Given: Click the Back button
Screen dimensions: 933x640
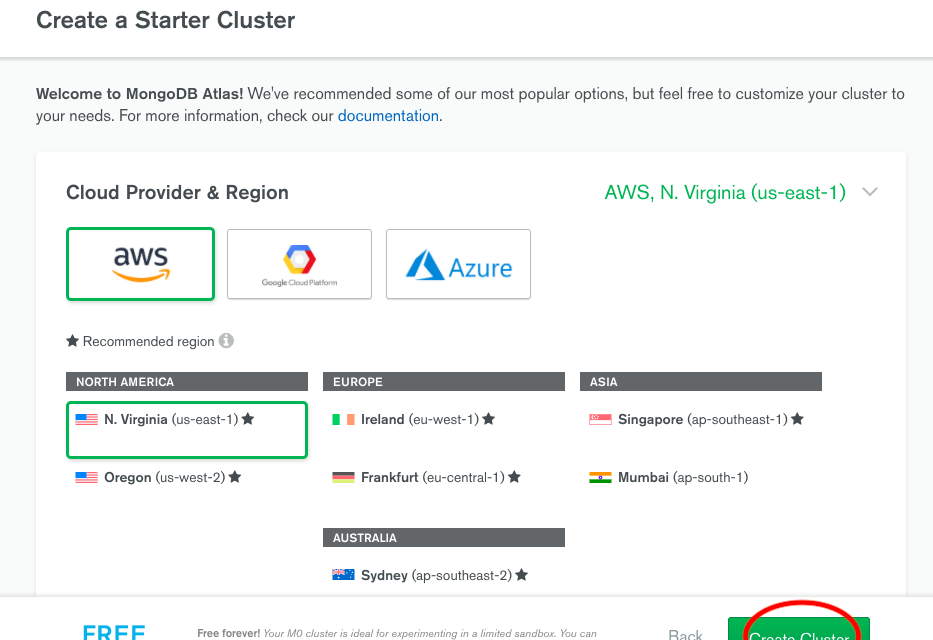Looking at the screenshot, I should (x=685, y=634).
